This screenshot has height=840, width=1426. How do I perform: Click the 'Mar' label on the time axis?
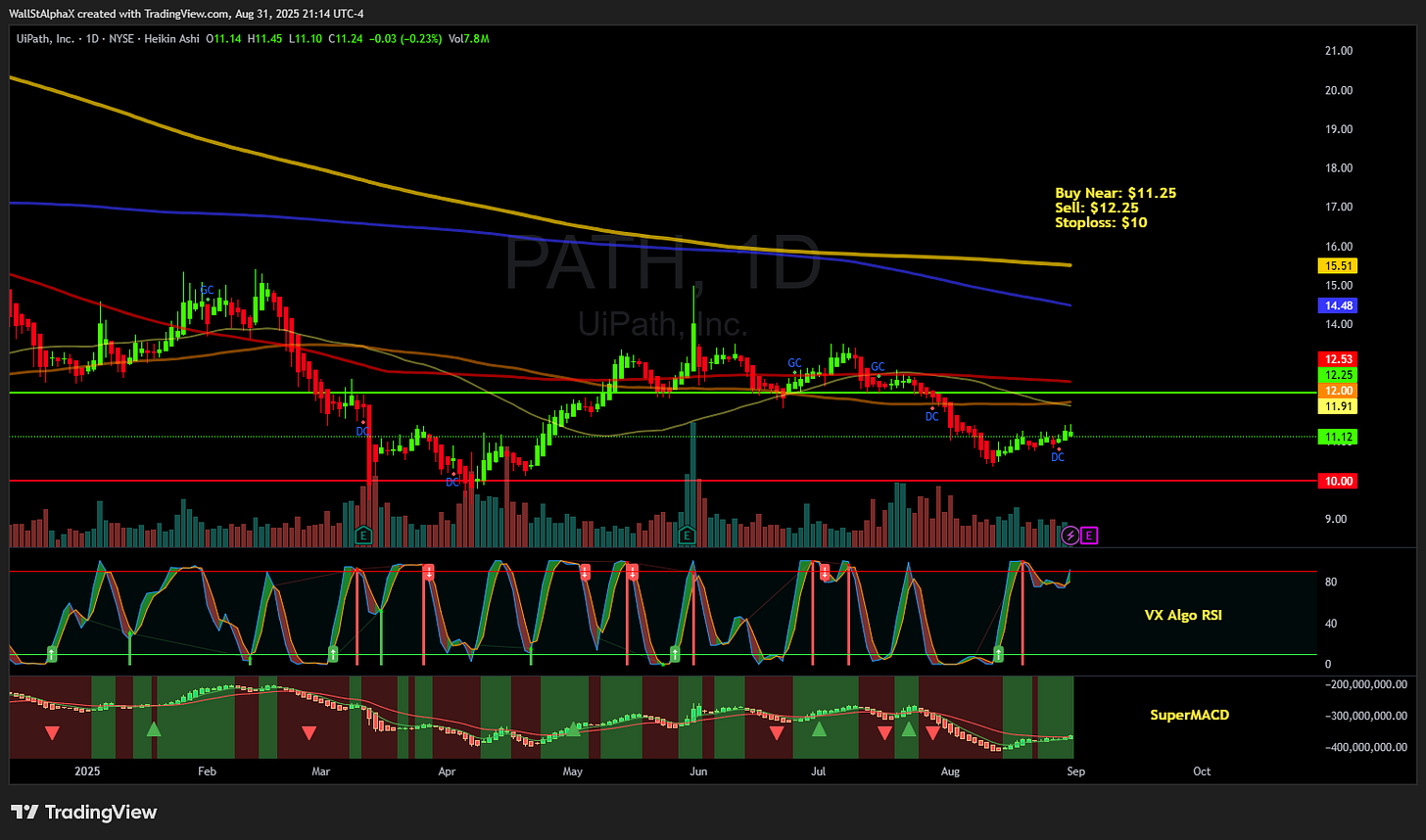322,771
